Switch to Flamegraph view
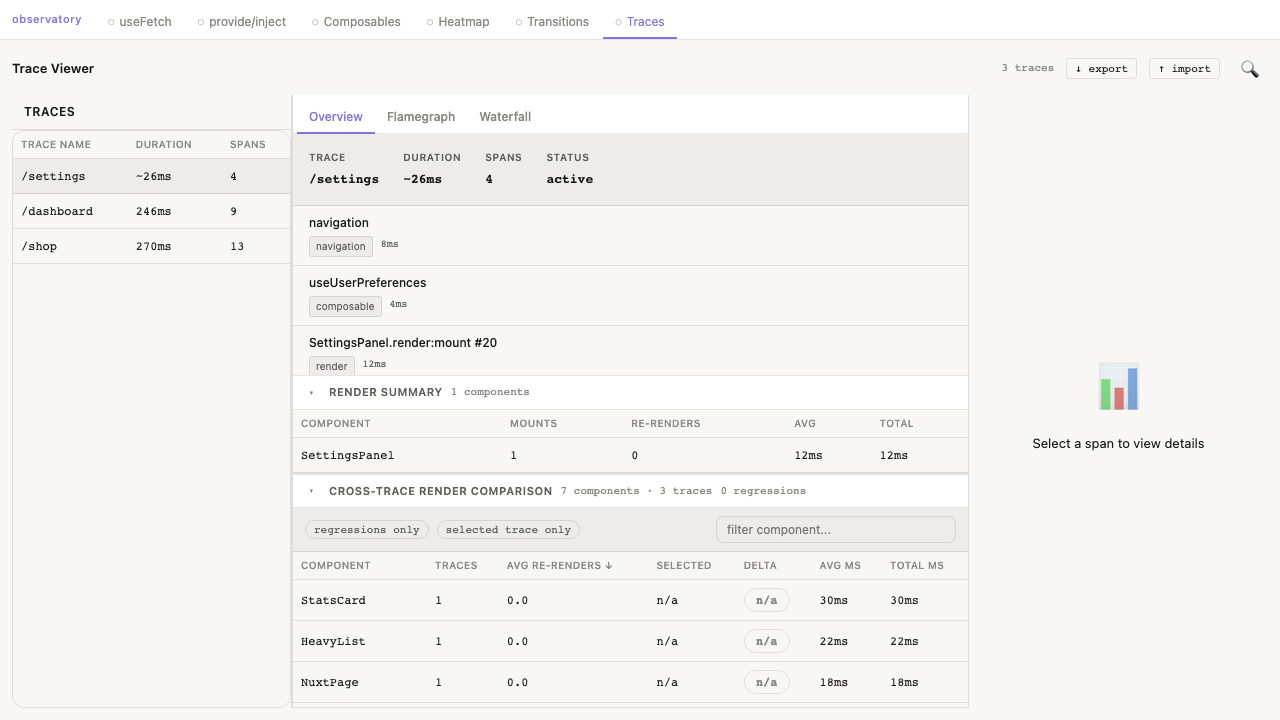The image size is (1280, 720). click(x=421, y=117)
